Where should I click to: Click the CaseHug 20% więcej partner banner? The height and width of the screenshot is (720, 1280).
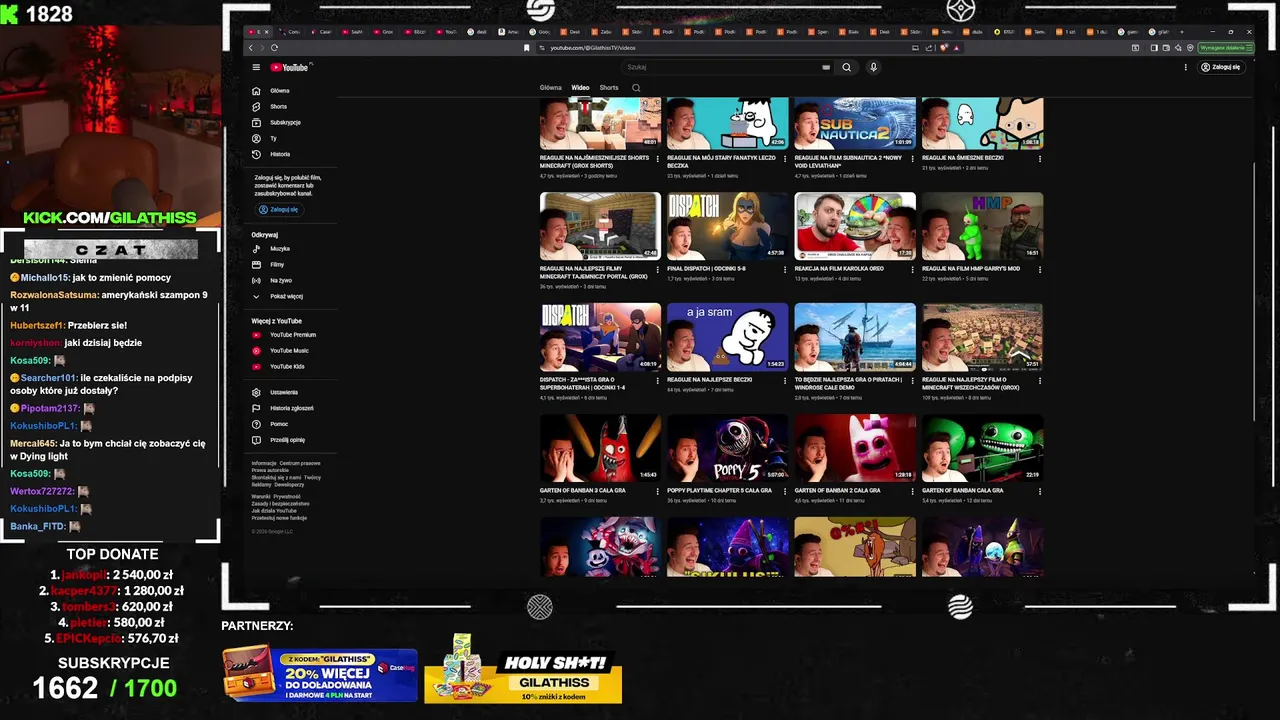click(320, 675)
